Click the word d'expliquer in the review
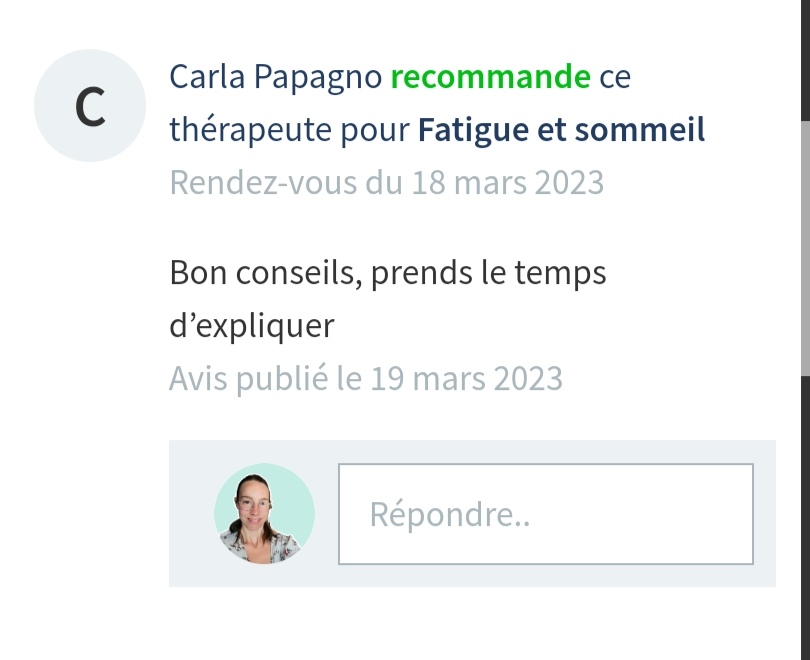Image resolution: width=810 pixels, height=660 pixels. coord(252,326)
